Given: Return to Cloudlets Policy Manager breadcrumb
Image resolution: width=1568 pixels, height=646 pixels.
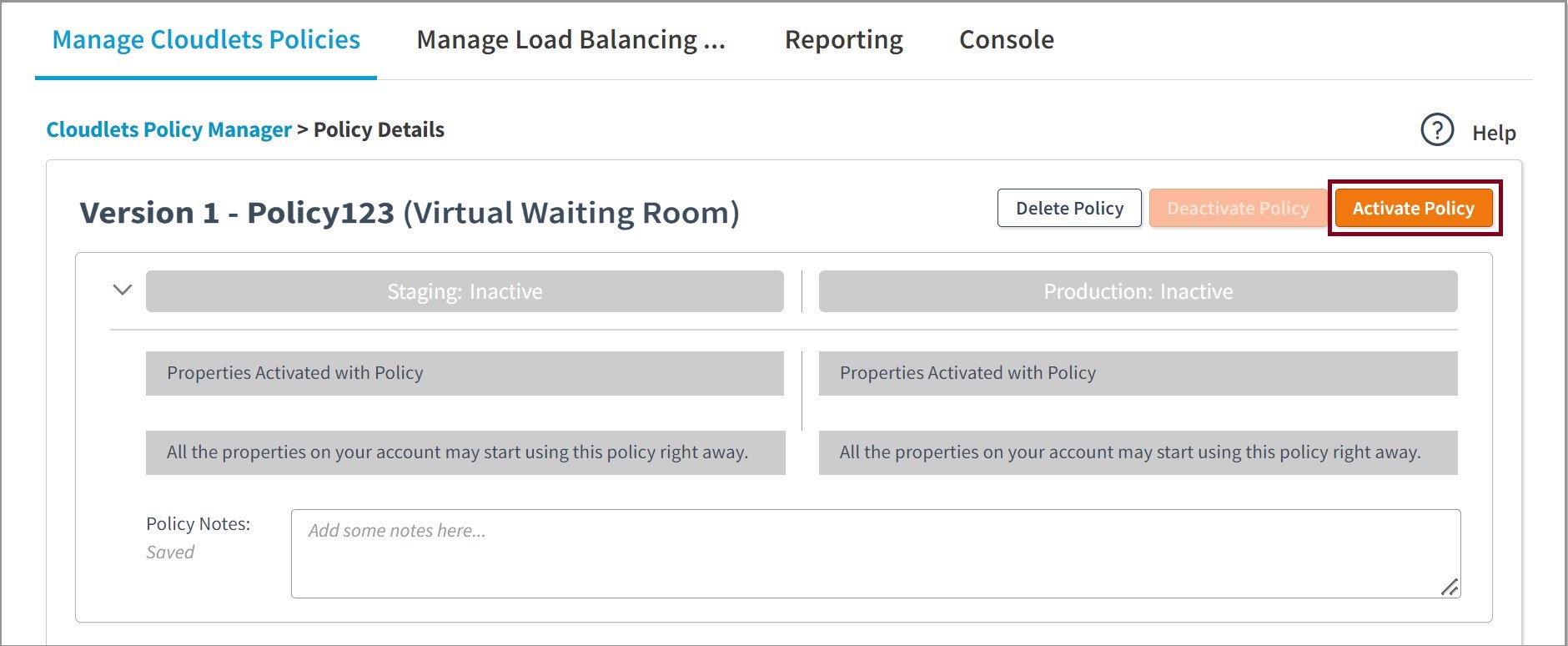Looking at the screenshot, I should 168,130.
